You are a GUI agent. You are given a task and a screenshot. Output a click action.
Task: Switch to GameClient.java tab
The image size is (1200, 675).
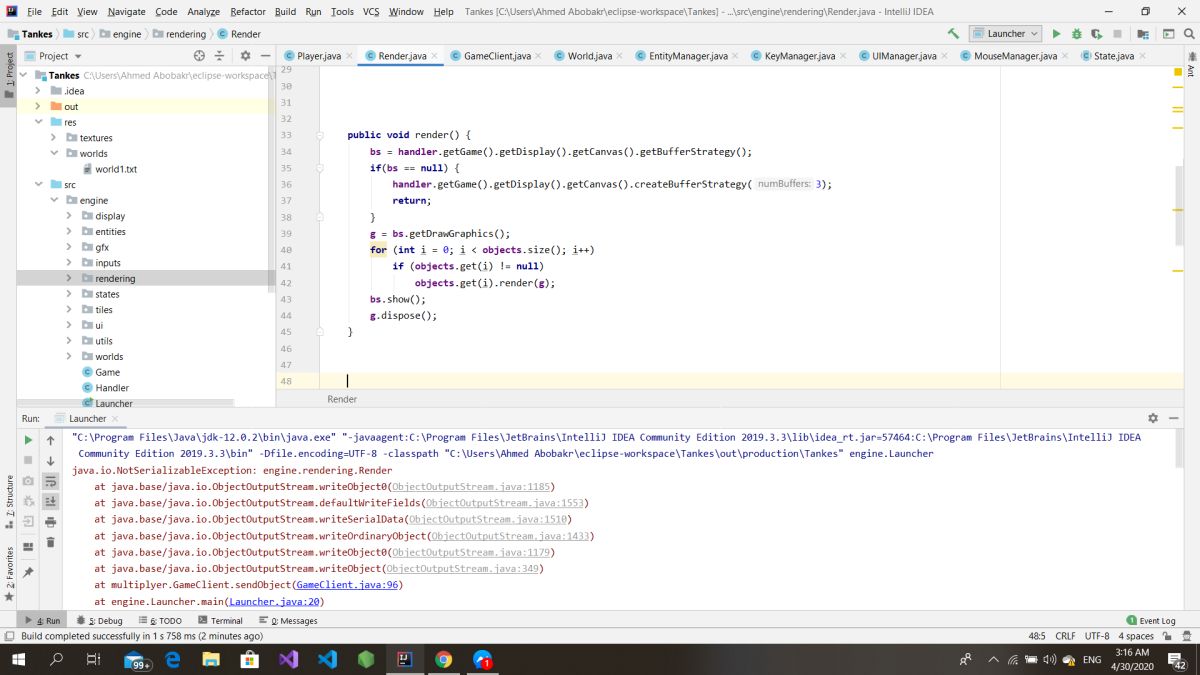[x=497, y=56]
